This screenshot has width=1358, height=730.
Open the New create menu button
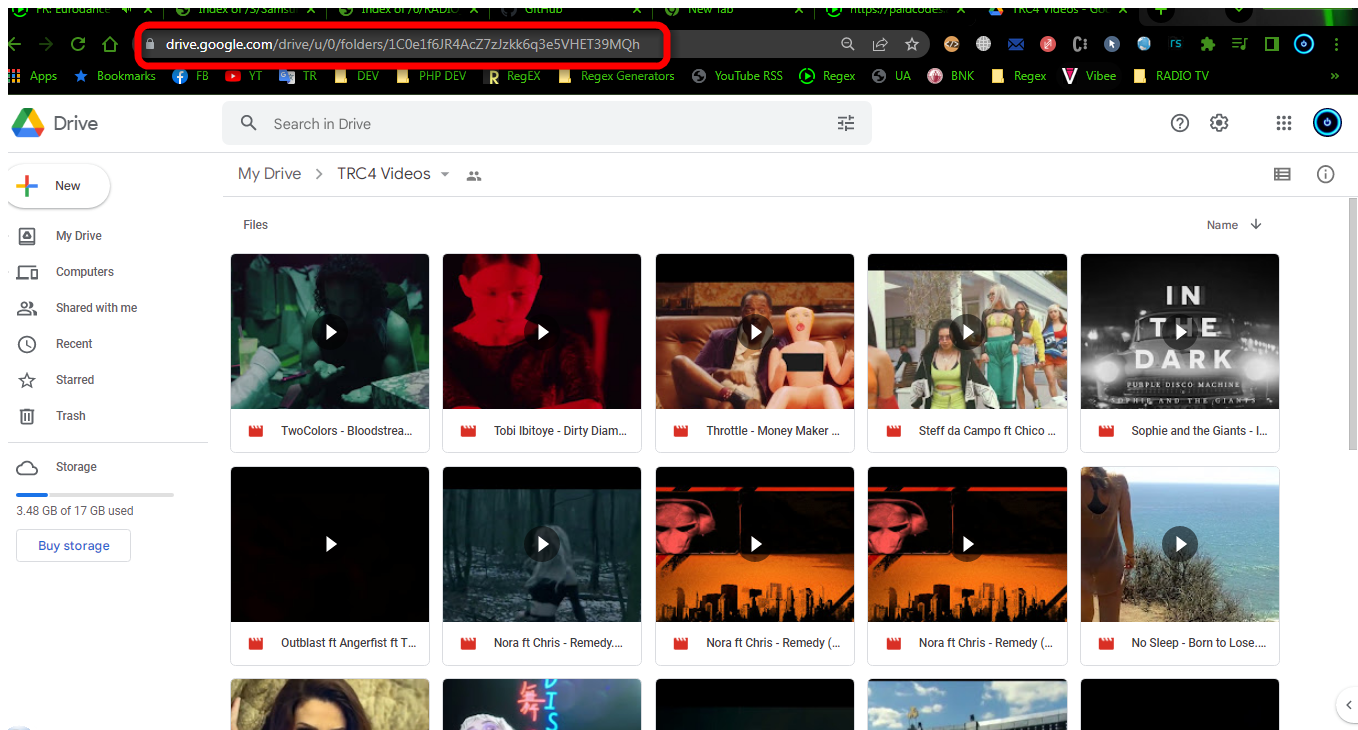[x=59, y=186]
